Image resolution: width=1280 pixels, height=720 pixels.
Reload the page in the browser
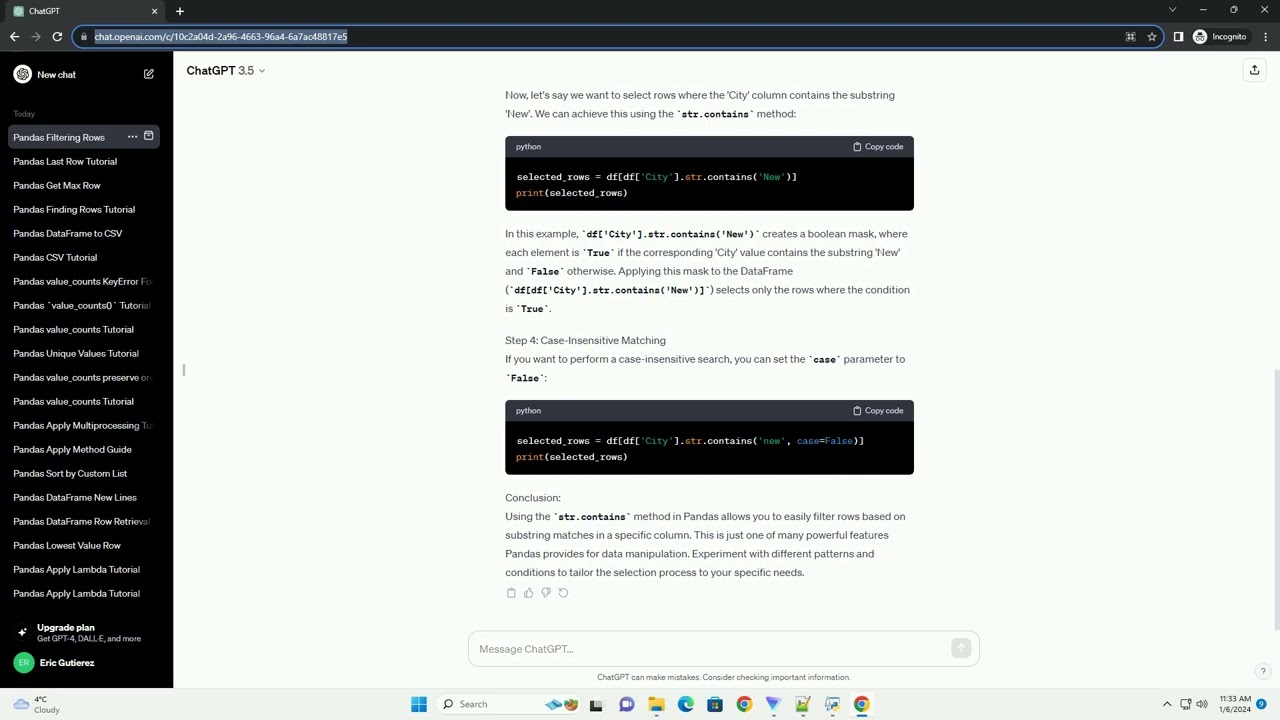click(x=57, y=37)
